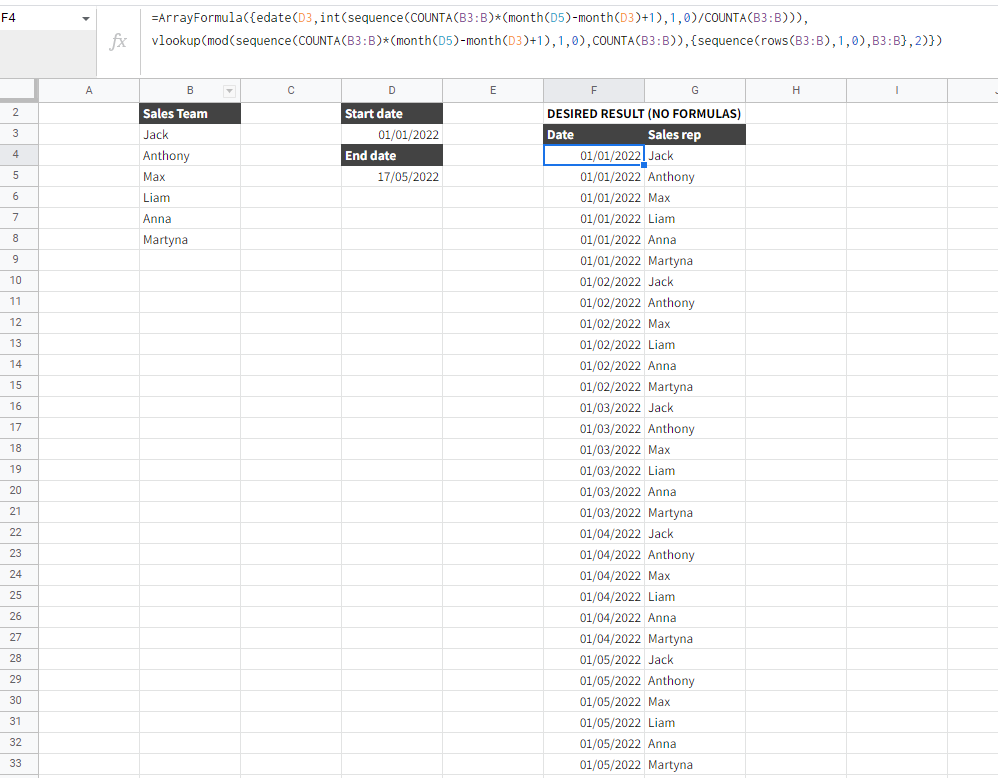Click the Date column header cell
Screen dimensions: 998x778
pos(594,134)
